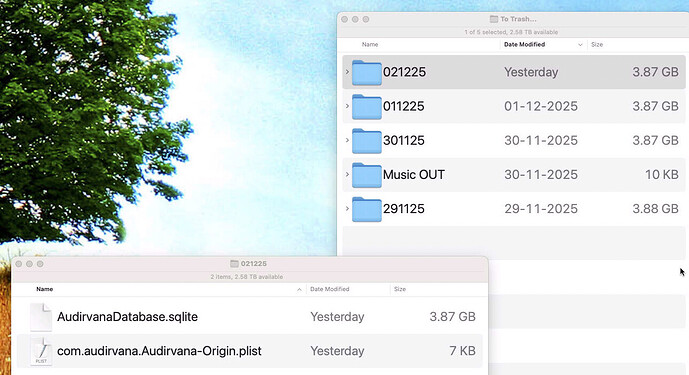Select the plist file icon

(x=41, y=351)
